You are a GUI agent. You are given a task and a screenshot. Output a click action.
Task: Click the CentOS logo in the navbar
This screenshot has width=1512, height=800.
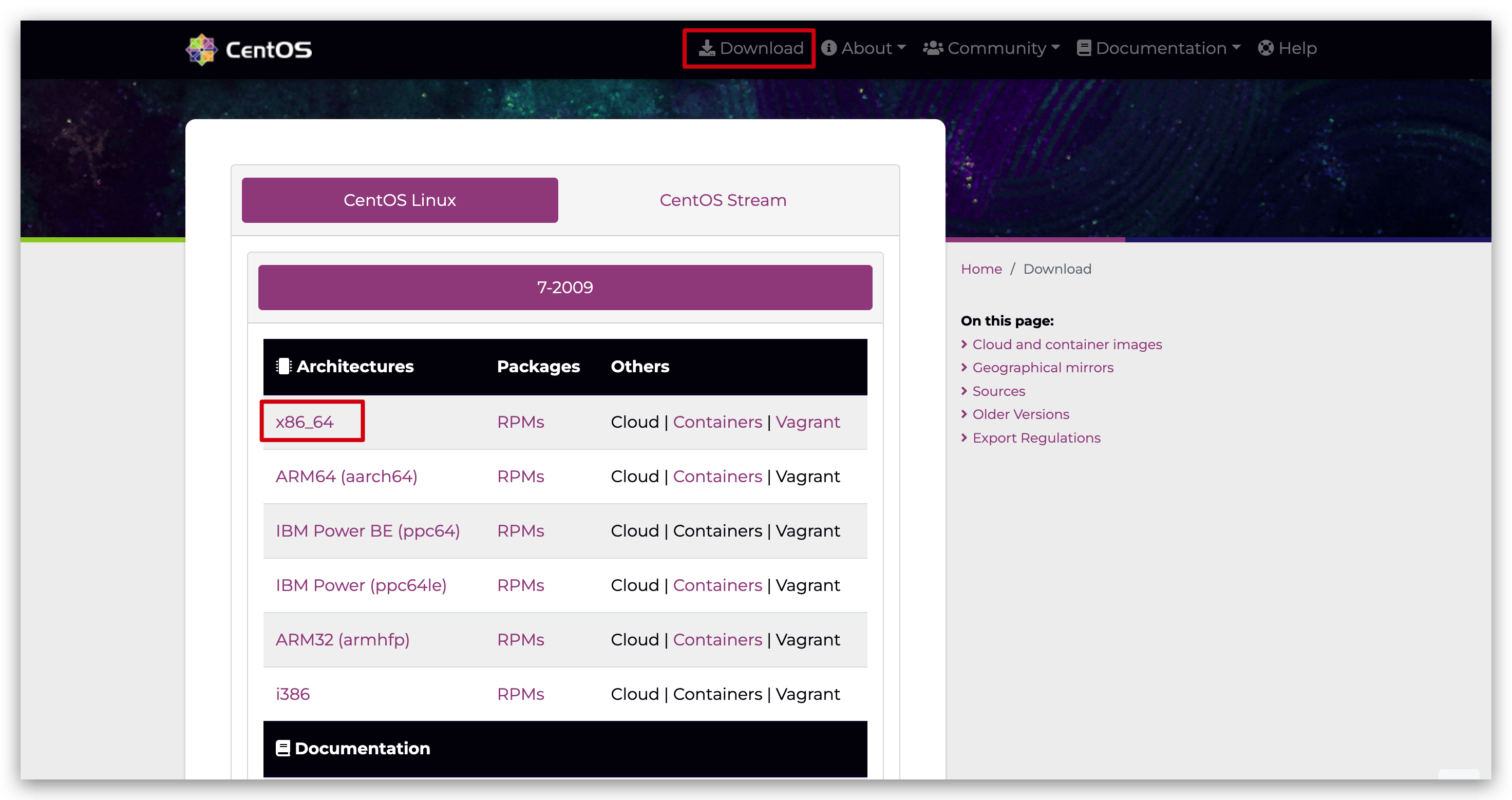point(249,49)
